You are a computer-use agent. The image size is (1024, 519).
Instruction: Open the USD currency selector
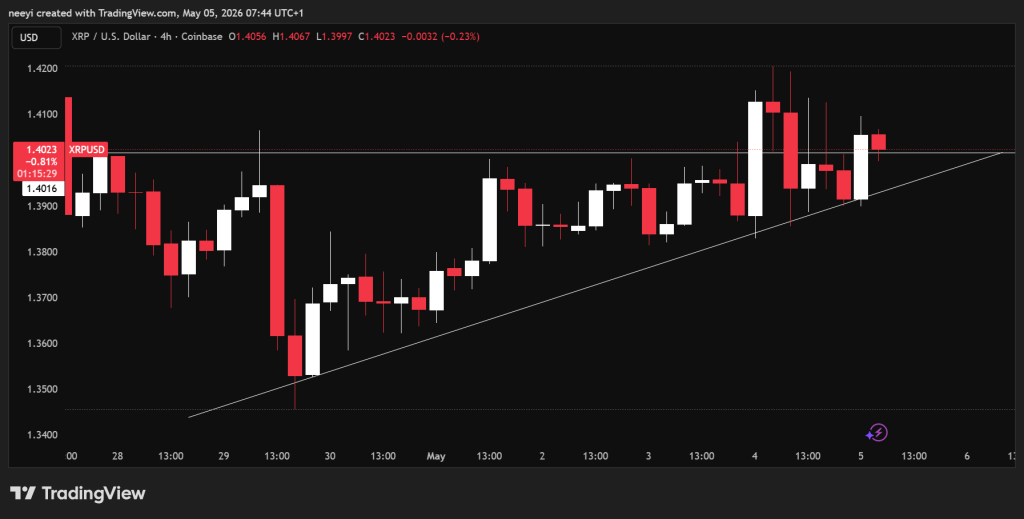37,37
